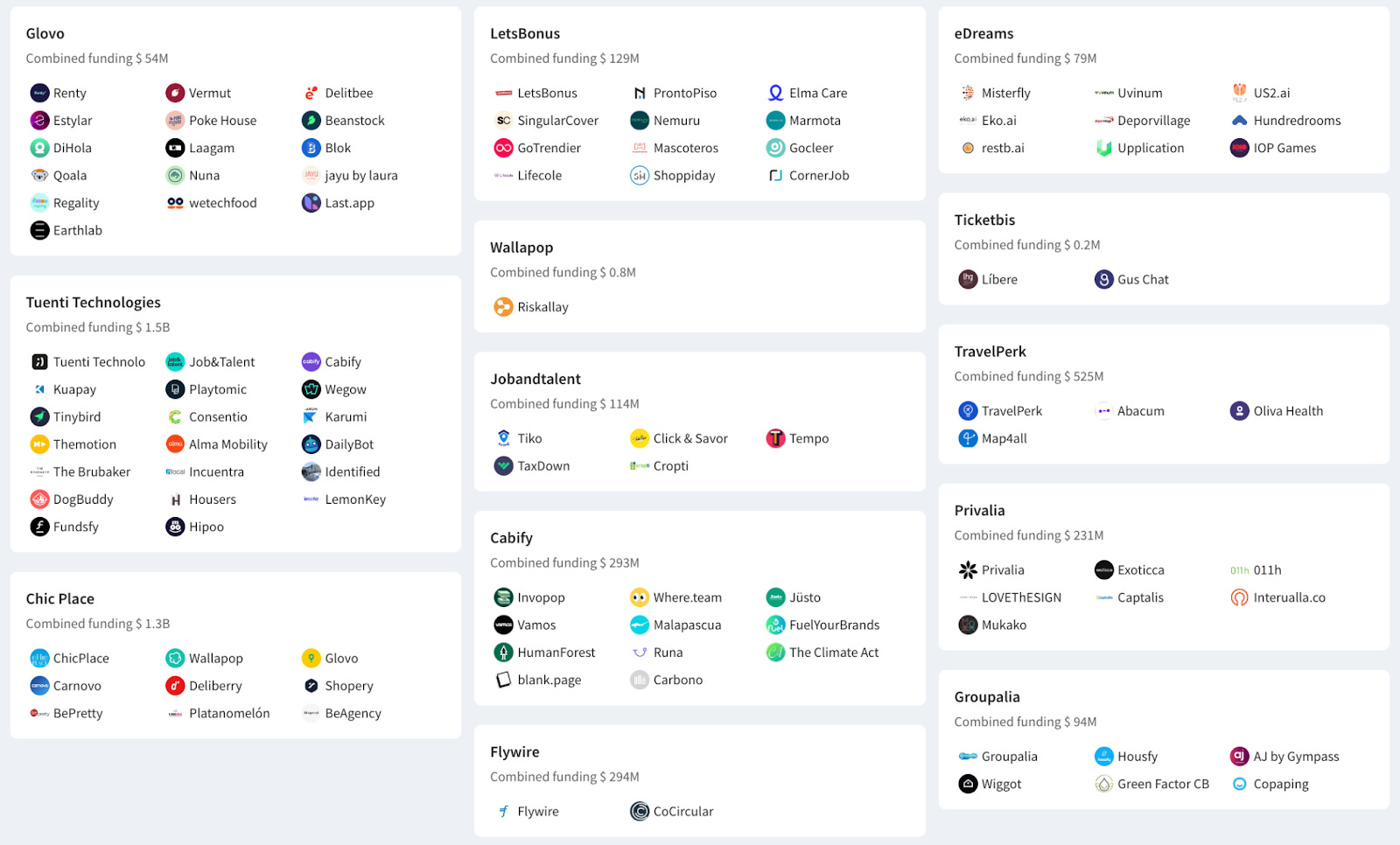Screen dimensions: 1400x845
Task: Open the Groupalia card heading
Action: click(x=987, y=697)
